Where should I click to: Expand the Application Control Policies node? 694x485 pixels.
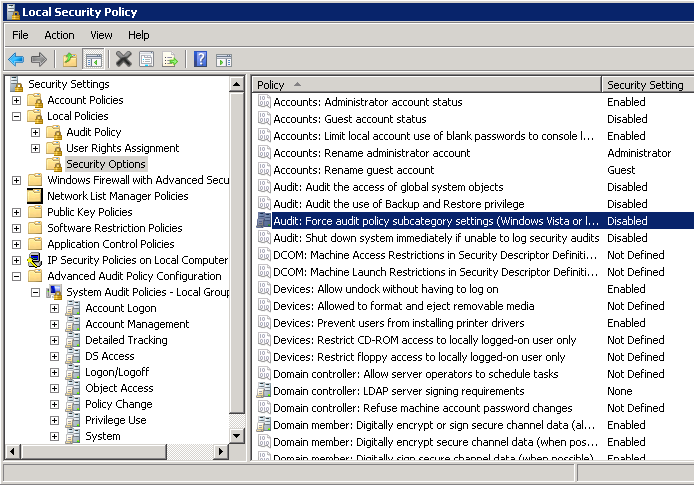tap(16, 244)
